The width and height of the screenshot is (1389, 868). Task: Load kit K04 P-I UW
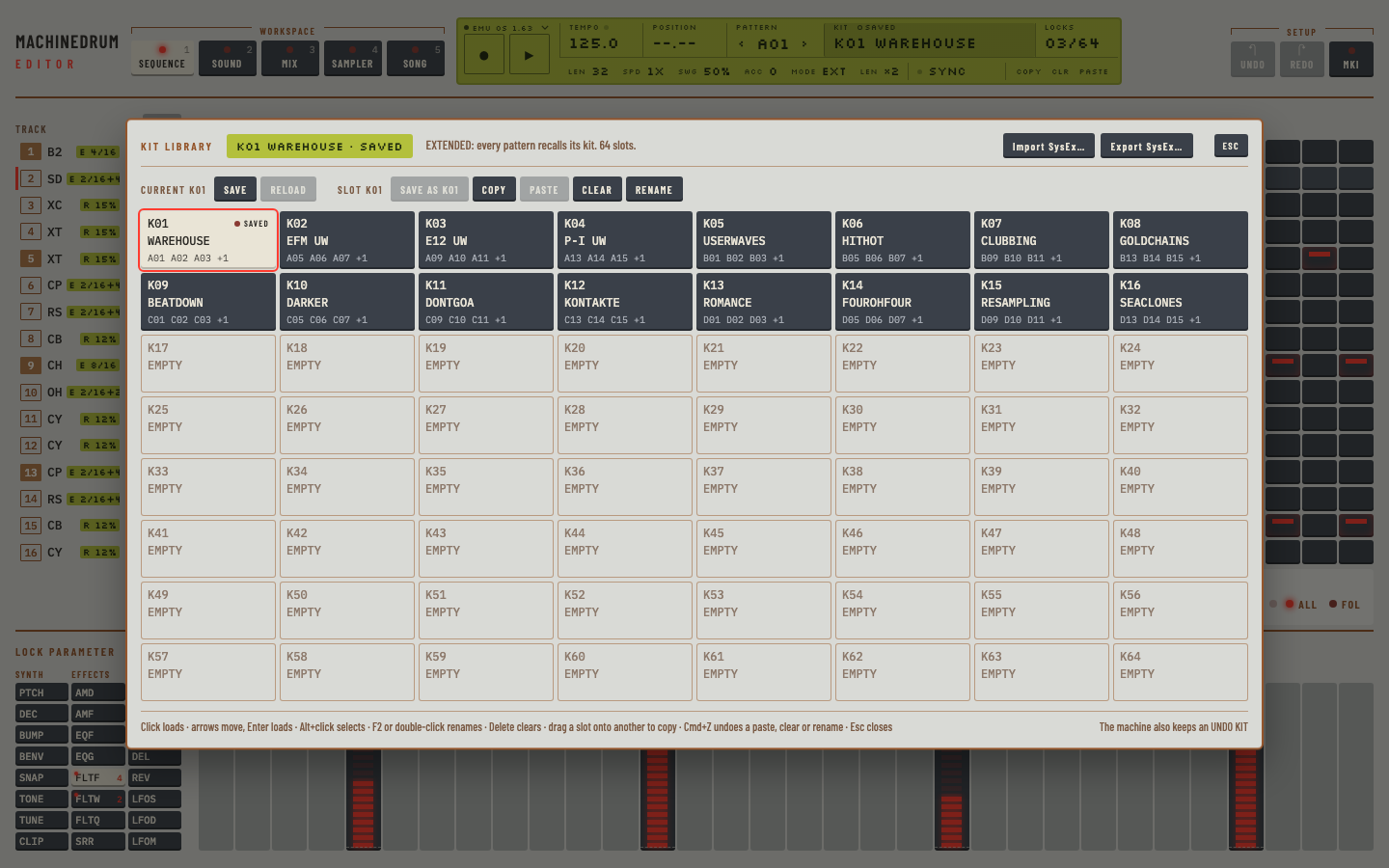(625, 239)
